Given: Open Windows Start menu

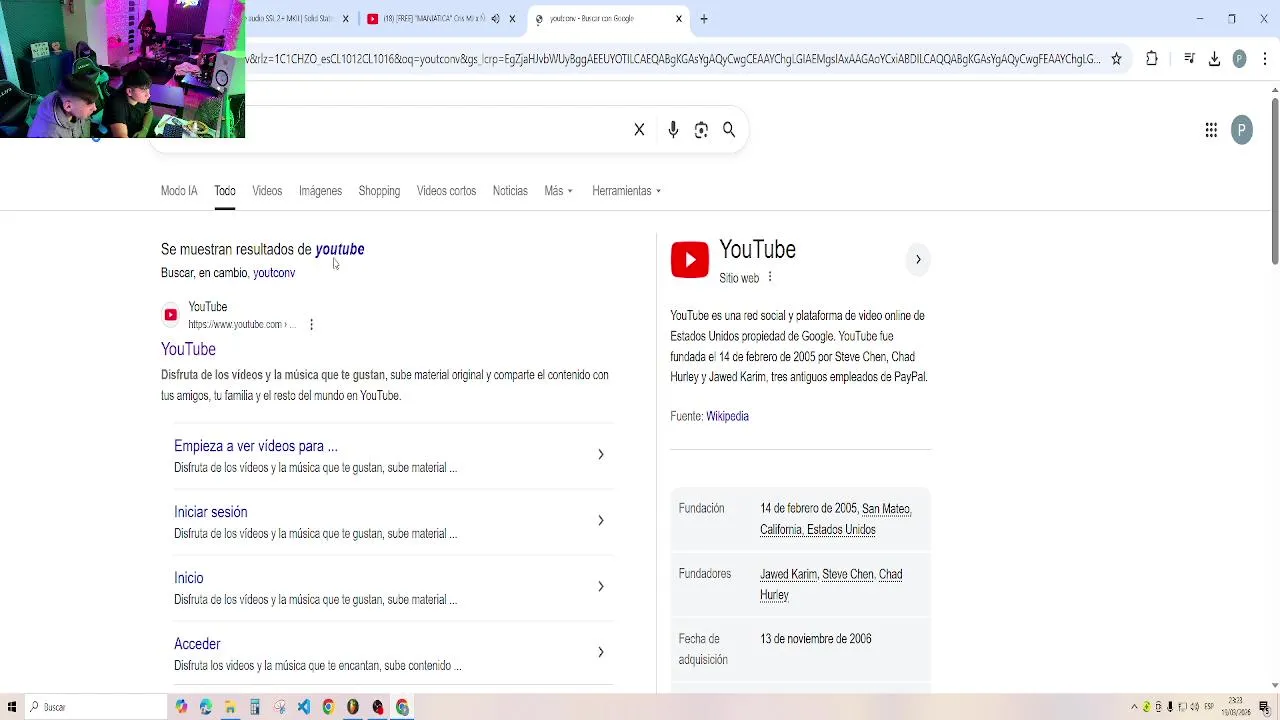Looking at the screenshot, I should (x=12, y=707).
